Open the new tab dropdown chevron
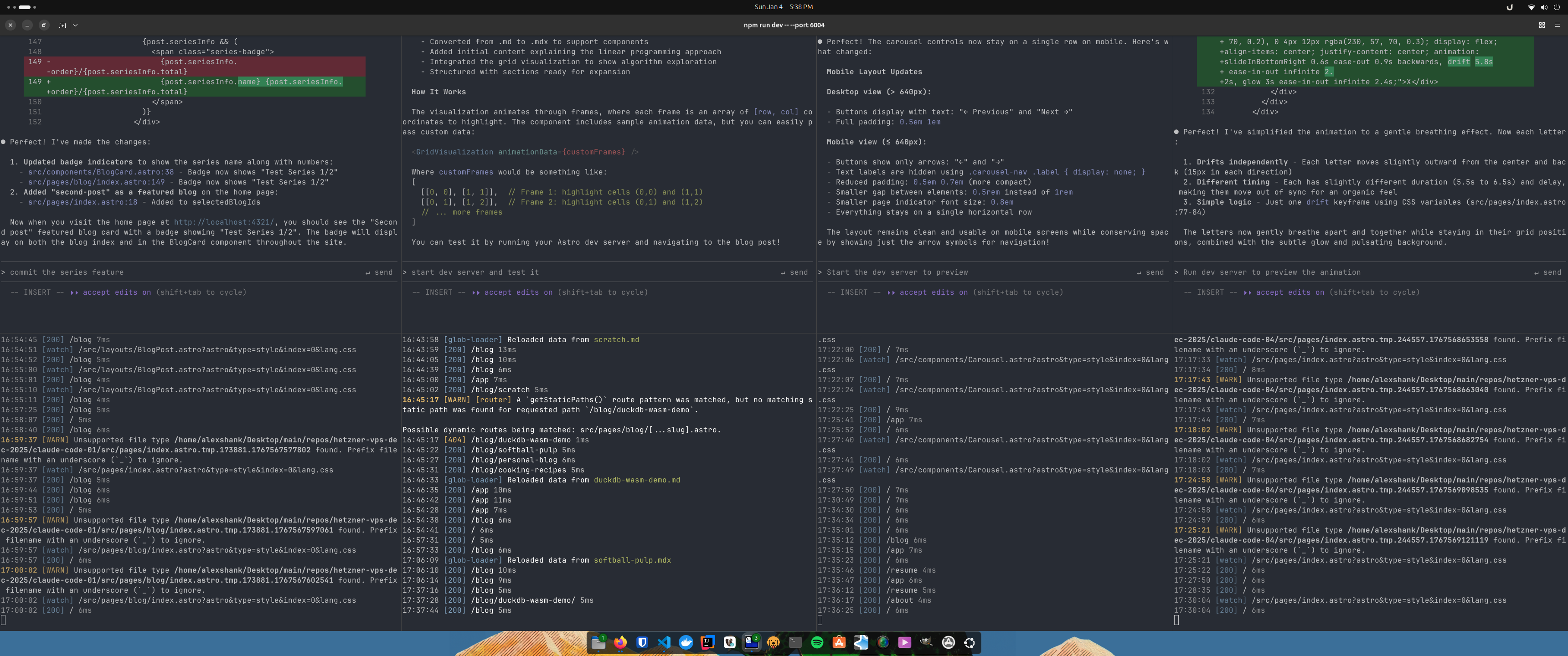 click(75, 25)
